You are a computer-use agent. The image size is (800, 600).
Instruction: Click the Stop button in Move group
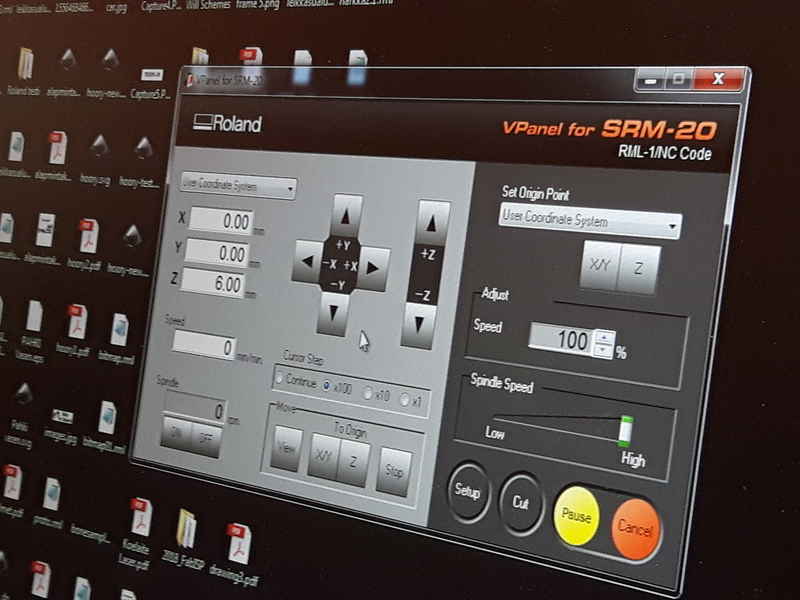[394, 471]
